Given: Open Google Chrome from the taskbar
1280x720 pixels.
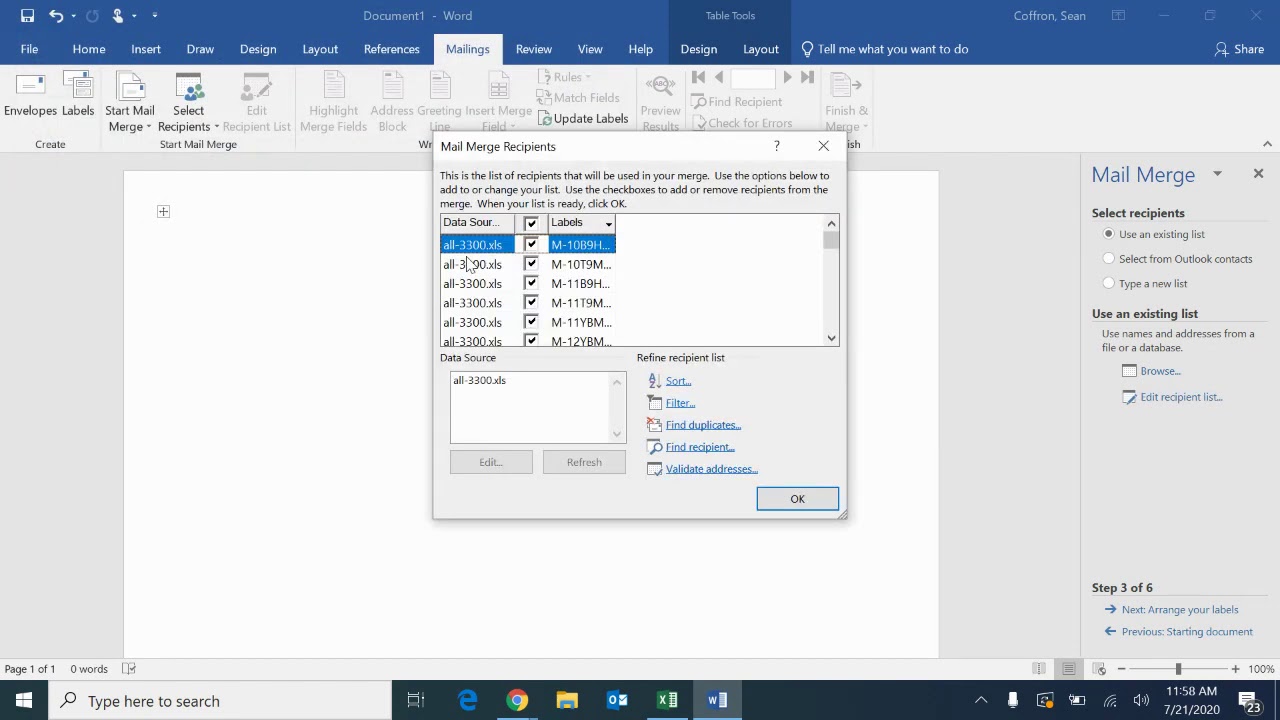Looking at the screenshot, I should tap(517, 701).
